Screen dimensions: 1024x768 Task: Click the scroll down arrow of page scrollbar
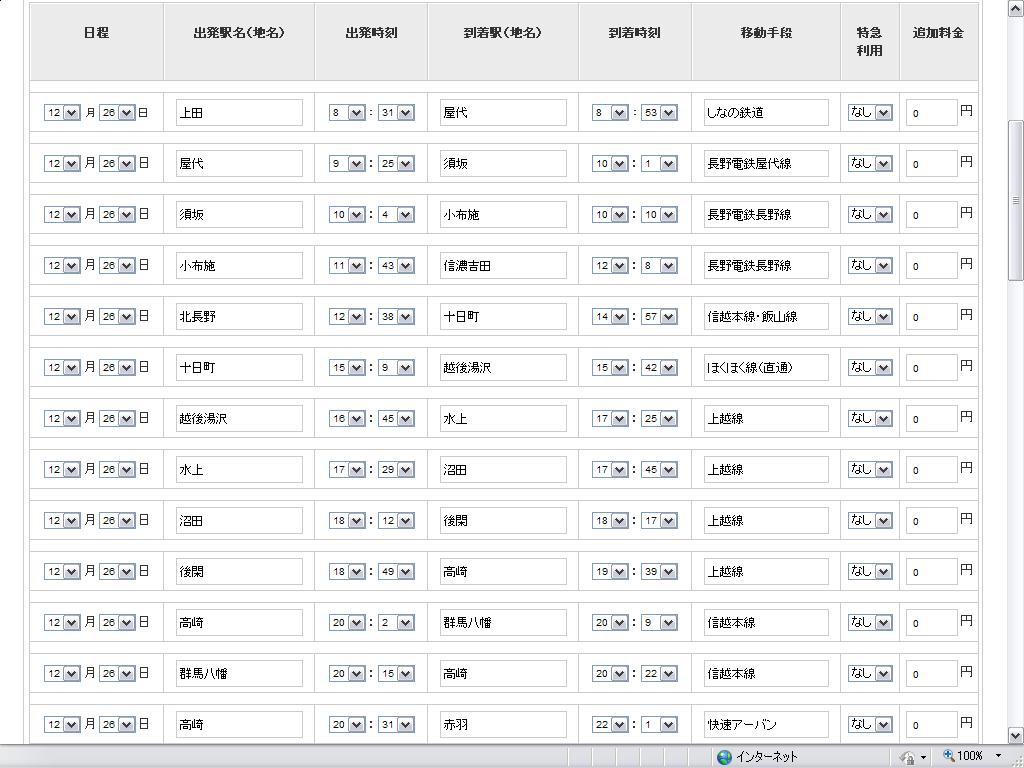[1016, 734]
